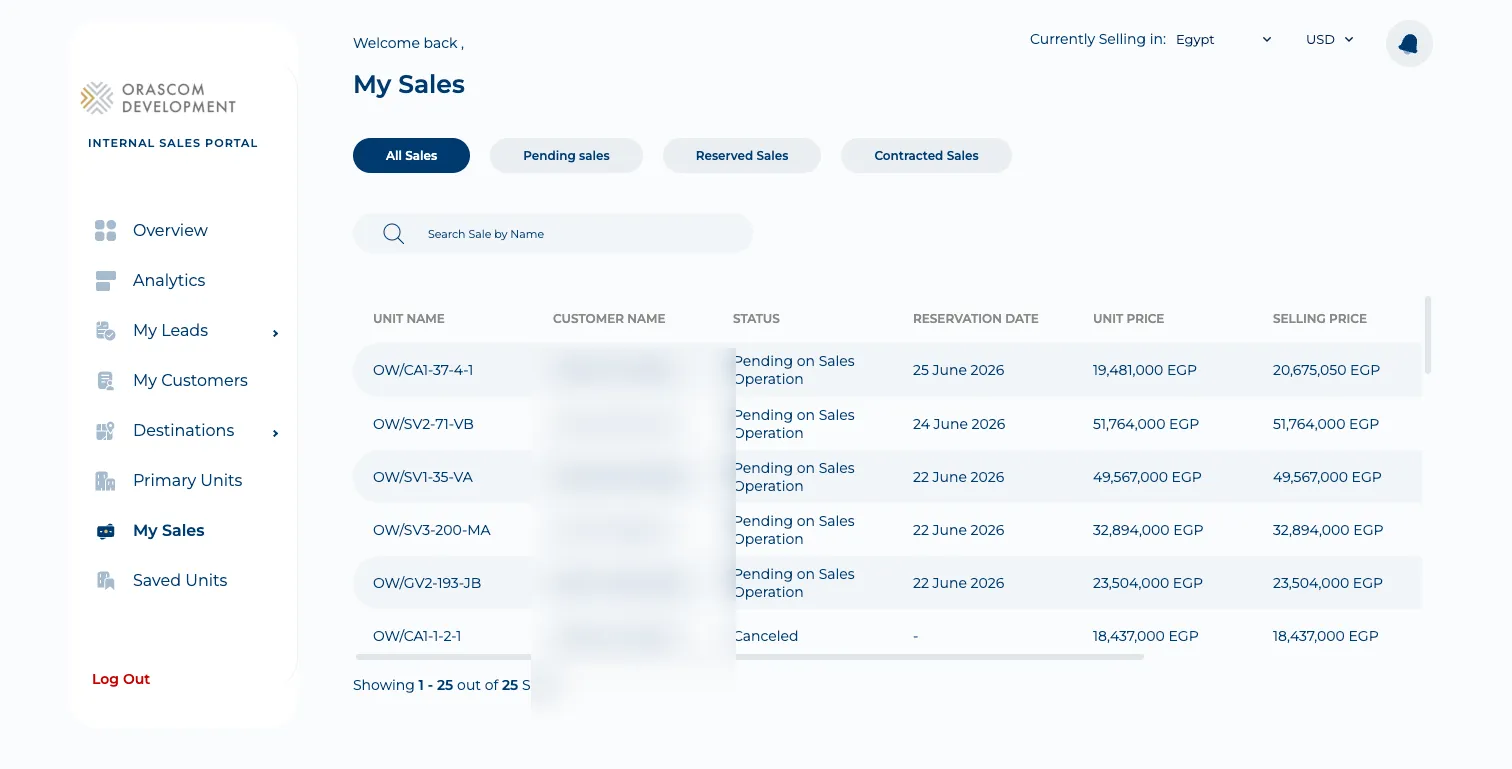
Task: Click the Analytics sidebar icon
Action: [106, 281]
